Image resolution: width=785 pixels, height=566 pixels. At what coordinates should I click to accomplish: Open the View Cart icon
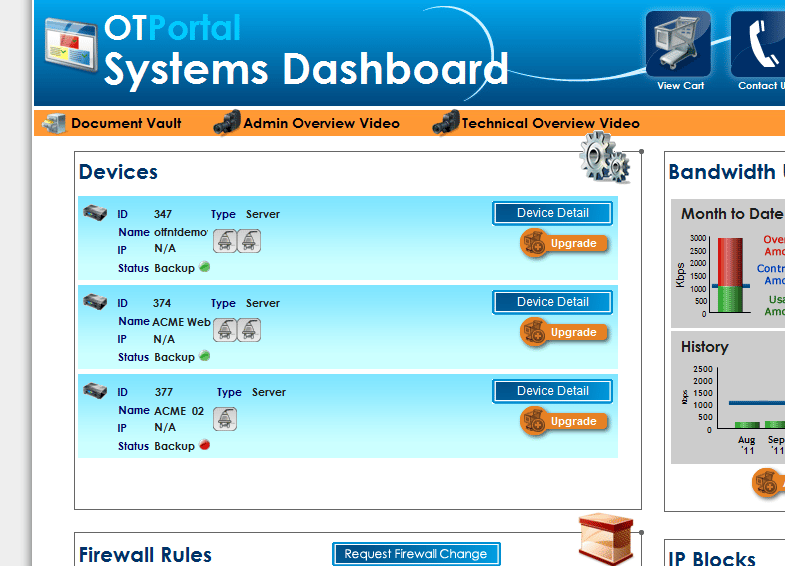point(679,45)
